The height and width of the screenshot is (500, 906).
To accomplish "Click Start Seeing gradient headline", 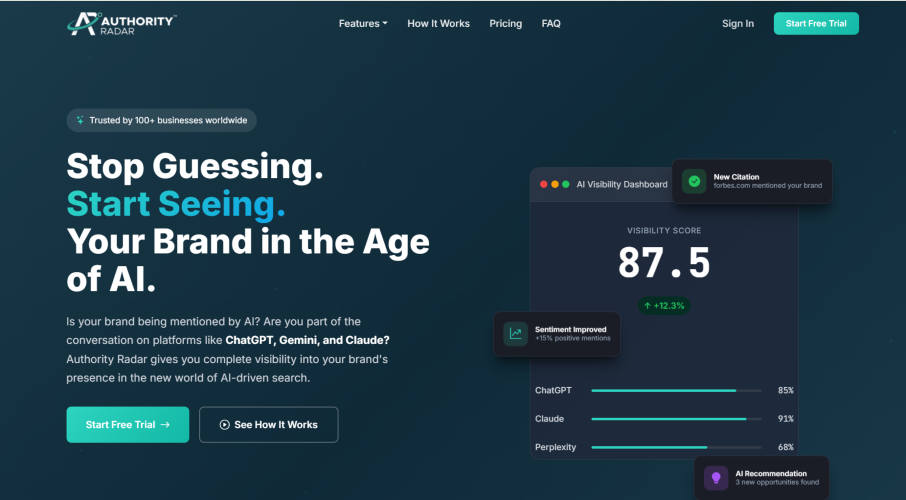I will [176, 204].
